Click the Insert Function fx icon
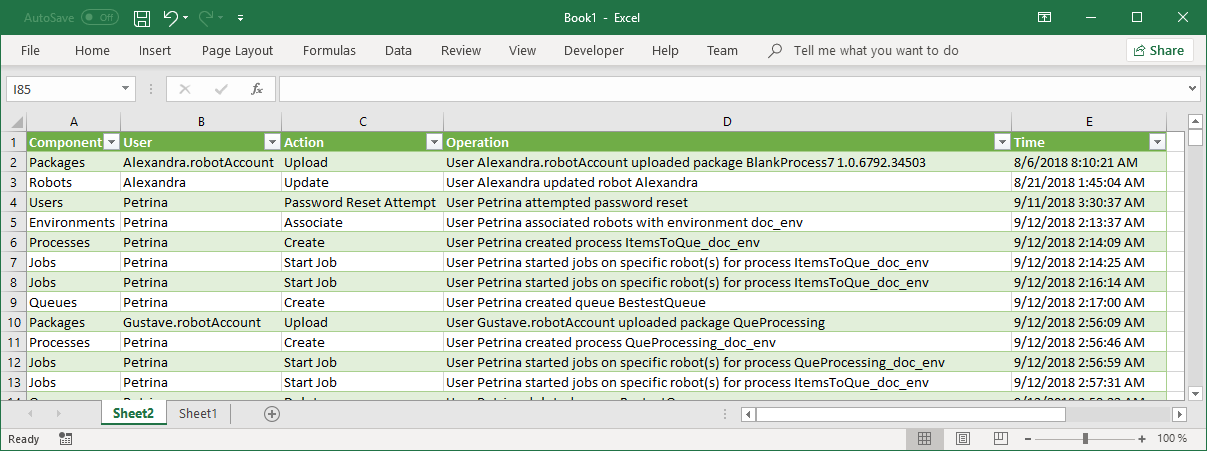 [257, 89]
